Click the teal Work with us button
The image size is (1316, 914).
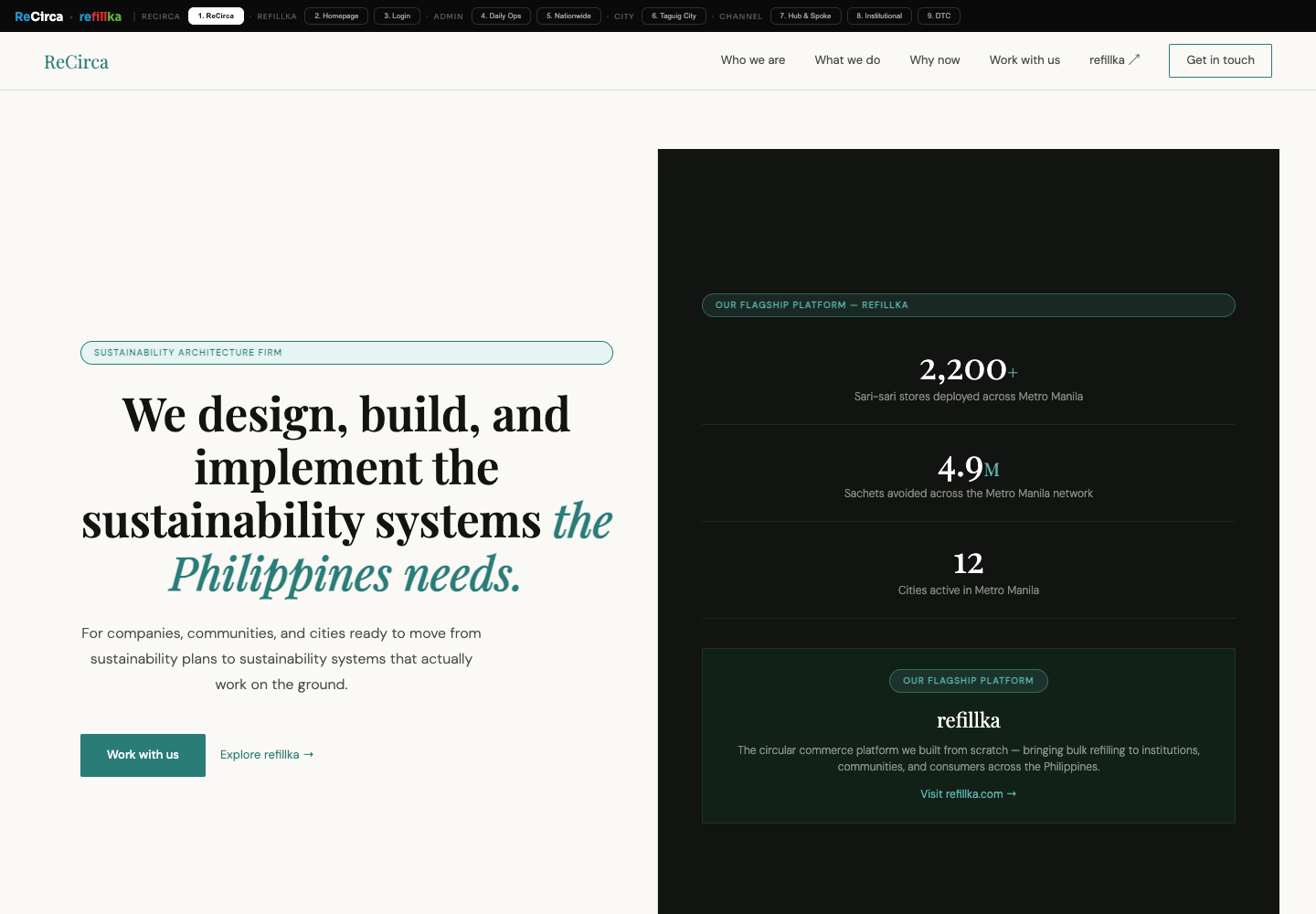[x=143, y=755]
